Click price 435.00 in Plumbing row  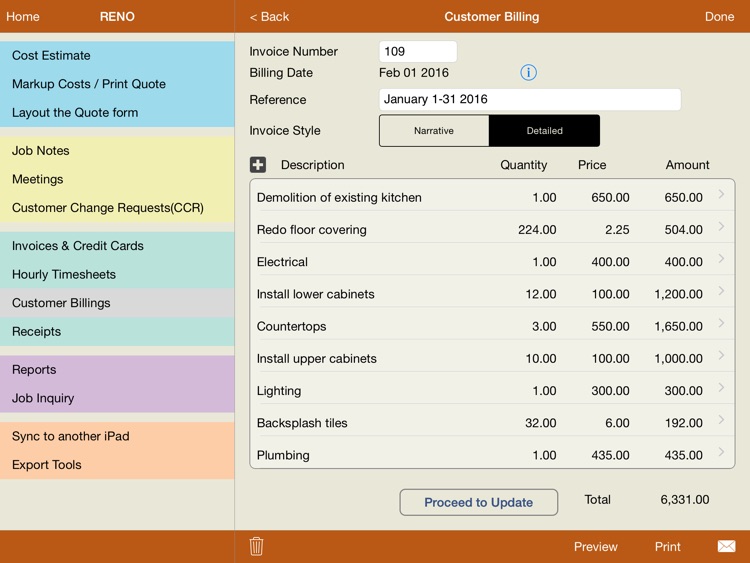(x=610, y=455)
